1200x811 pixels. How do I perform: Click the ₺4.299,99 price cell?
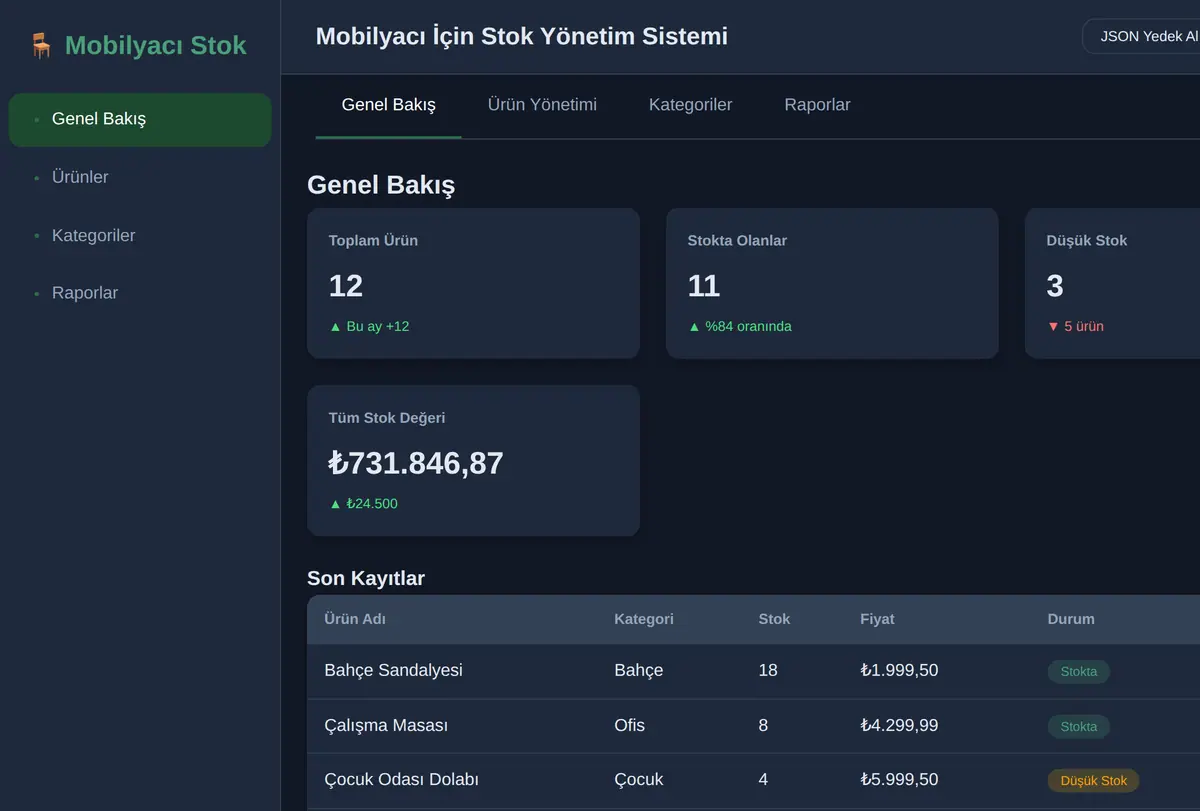pos(899,725)
